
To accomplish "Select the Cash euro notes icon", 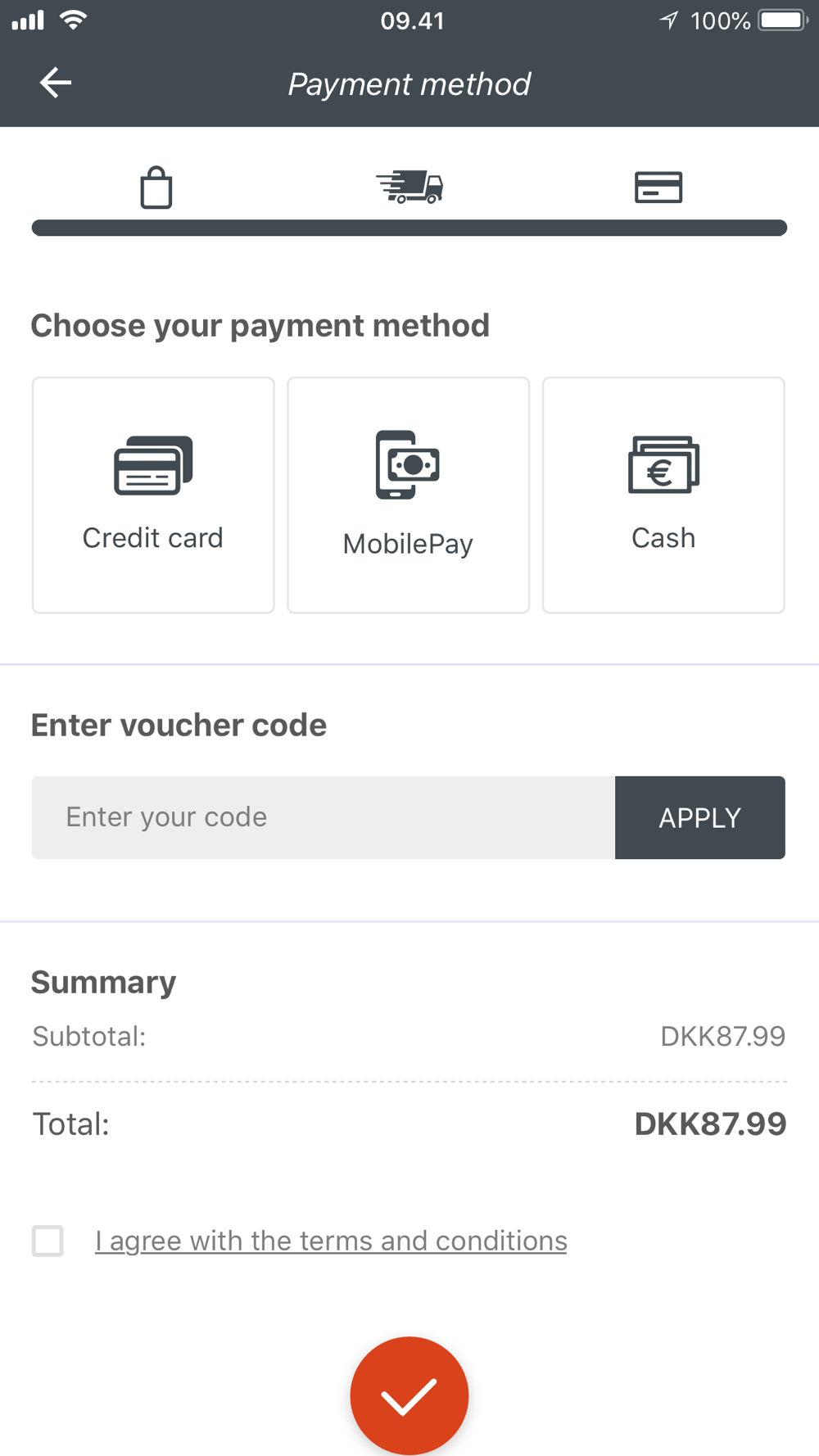I will click(x=663, y=464).
